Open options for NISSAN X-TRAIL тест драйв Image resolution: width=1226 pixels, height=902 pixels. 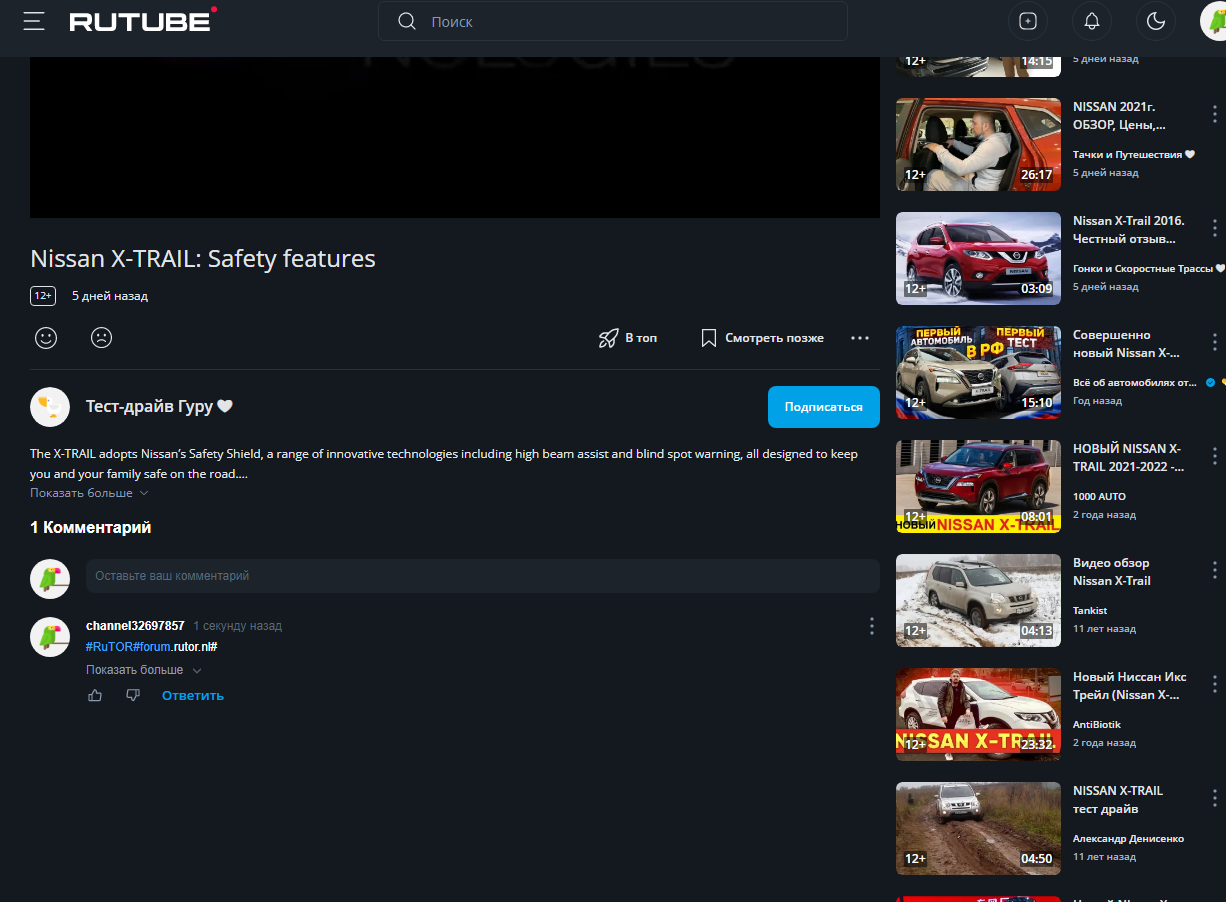click(1215, 798)
